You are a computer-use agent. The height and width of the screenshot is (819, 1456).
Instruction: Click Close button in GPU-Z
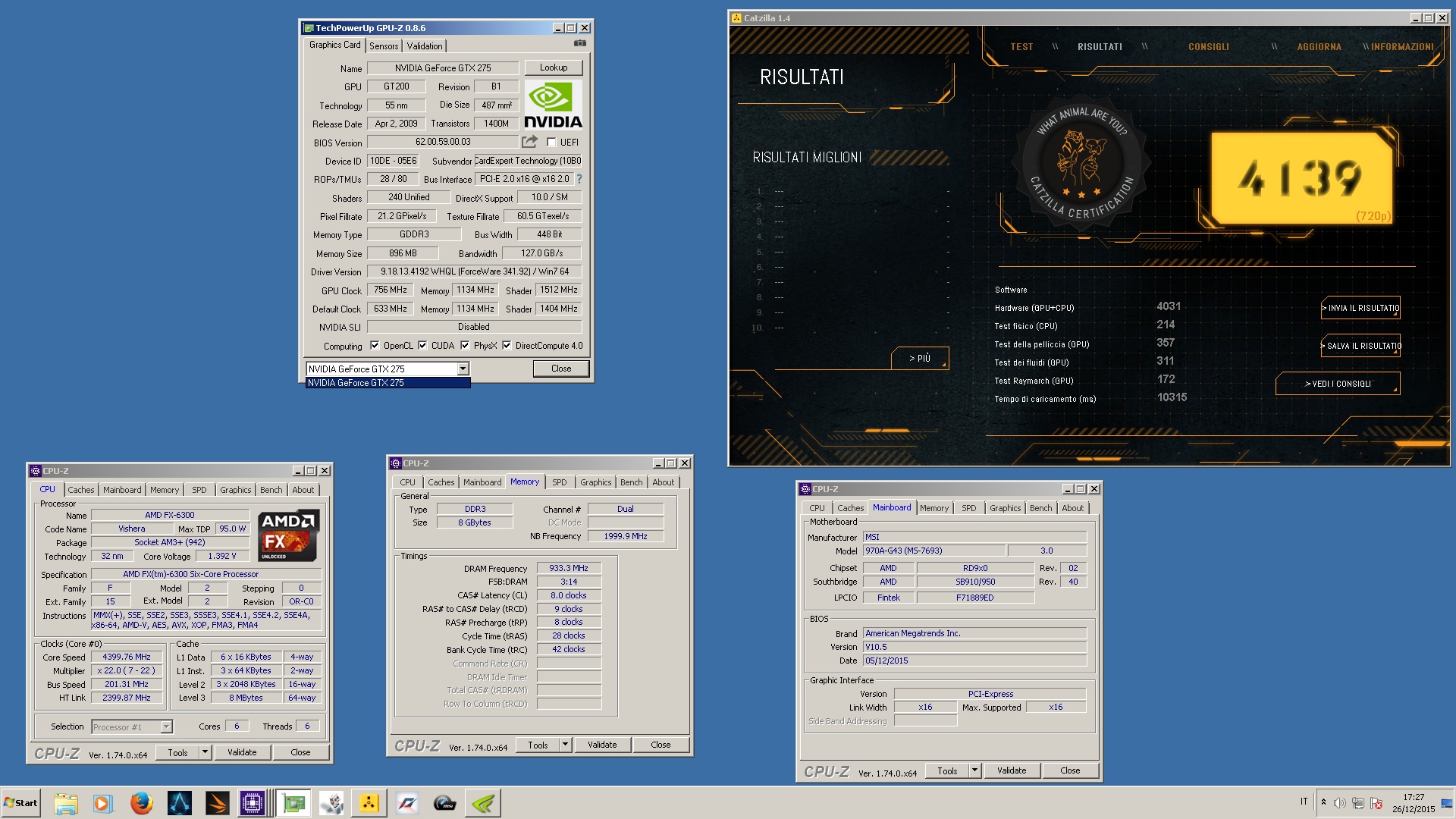561,369
